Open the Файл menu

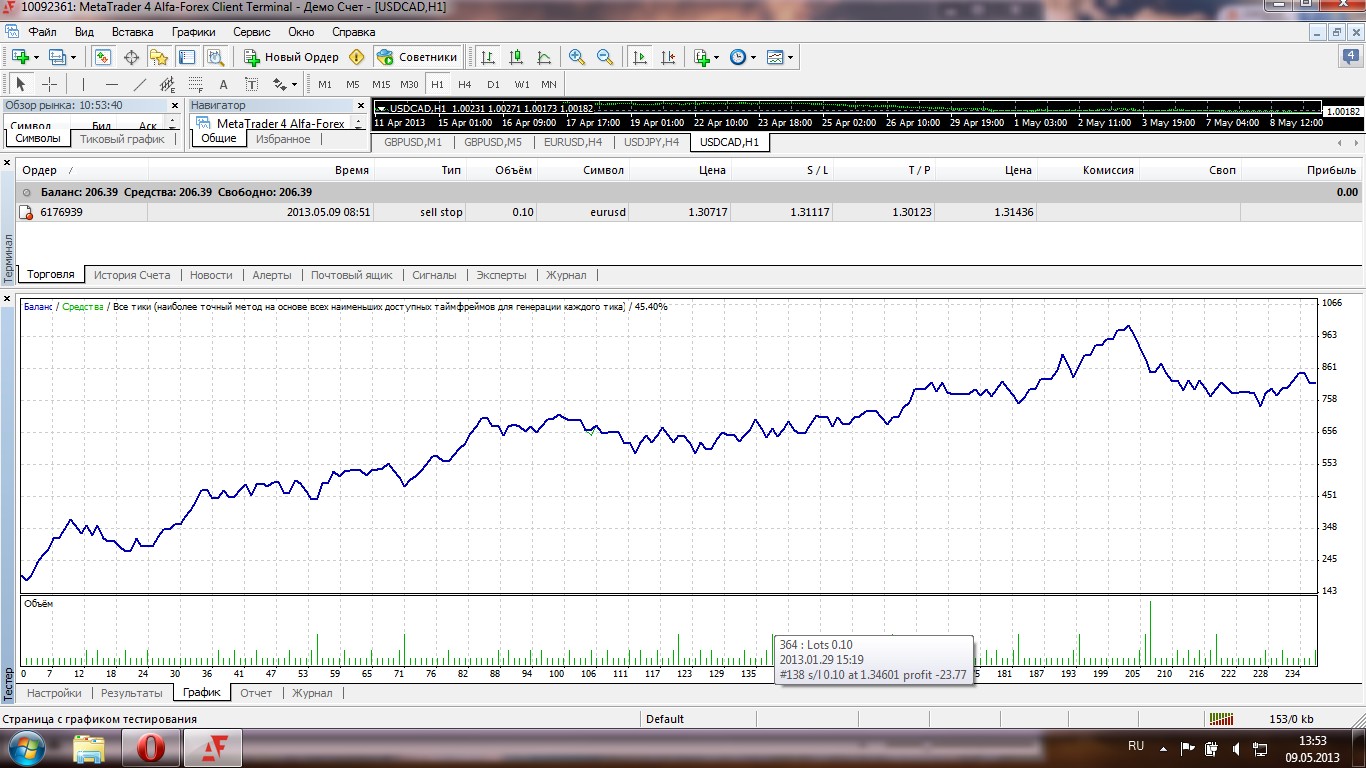[42, 32]
